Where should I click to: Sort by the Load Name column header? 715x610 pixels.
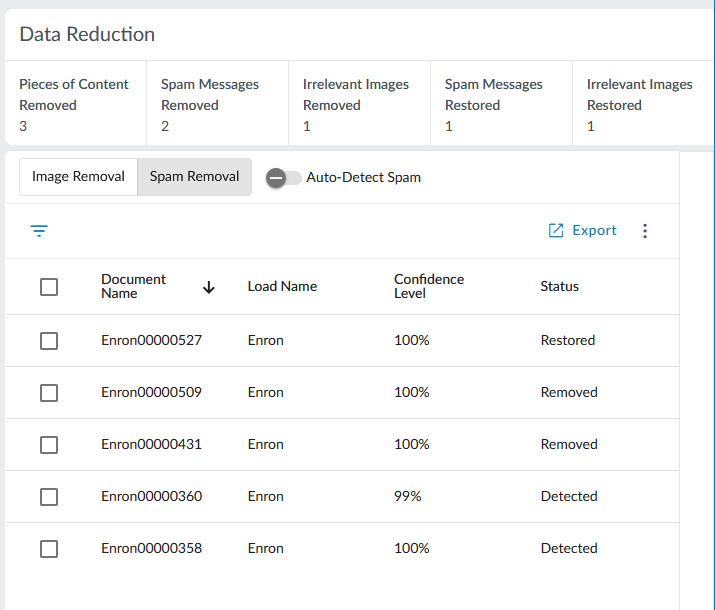coord(282,287)
